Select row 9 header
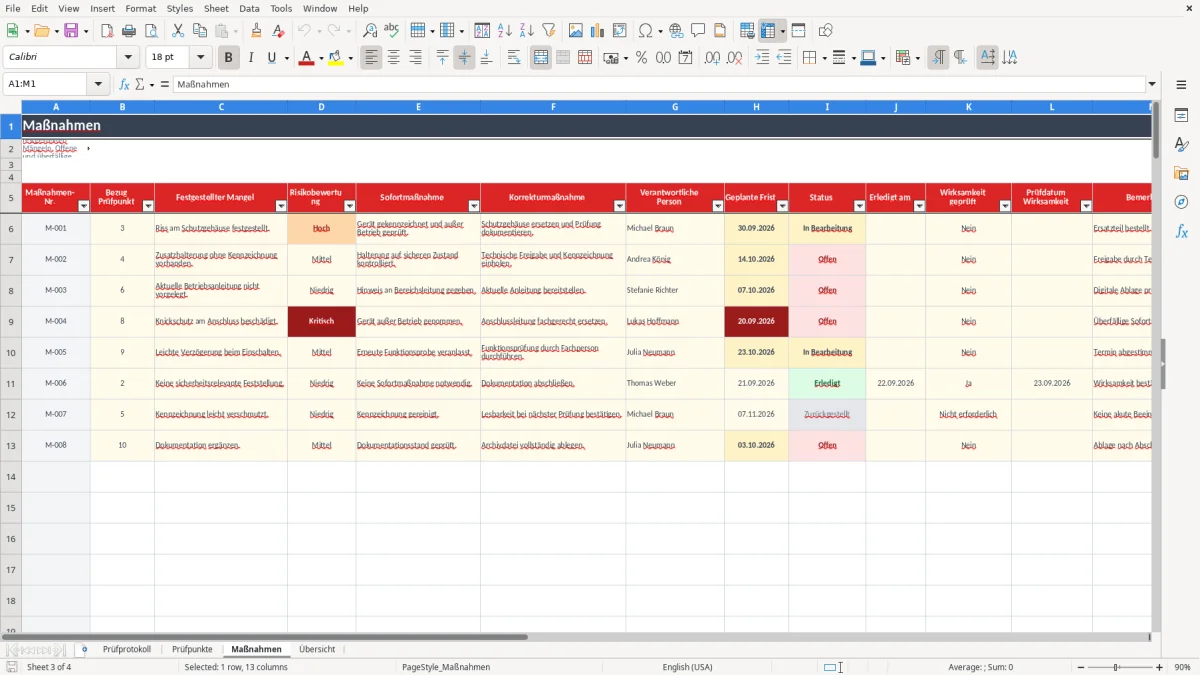The width and height of the screenshot is (1200, 675). point(11,322)
